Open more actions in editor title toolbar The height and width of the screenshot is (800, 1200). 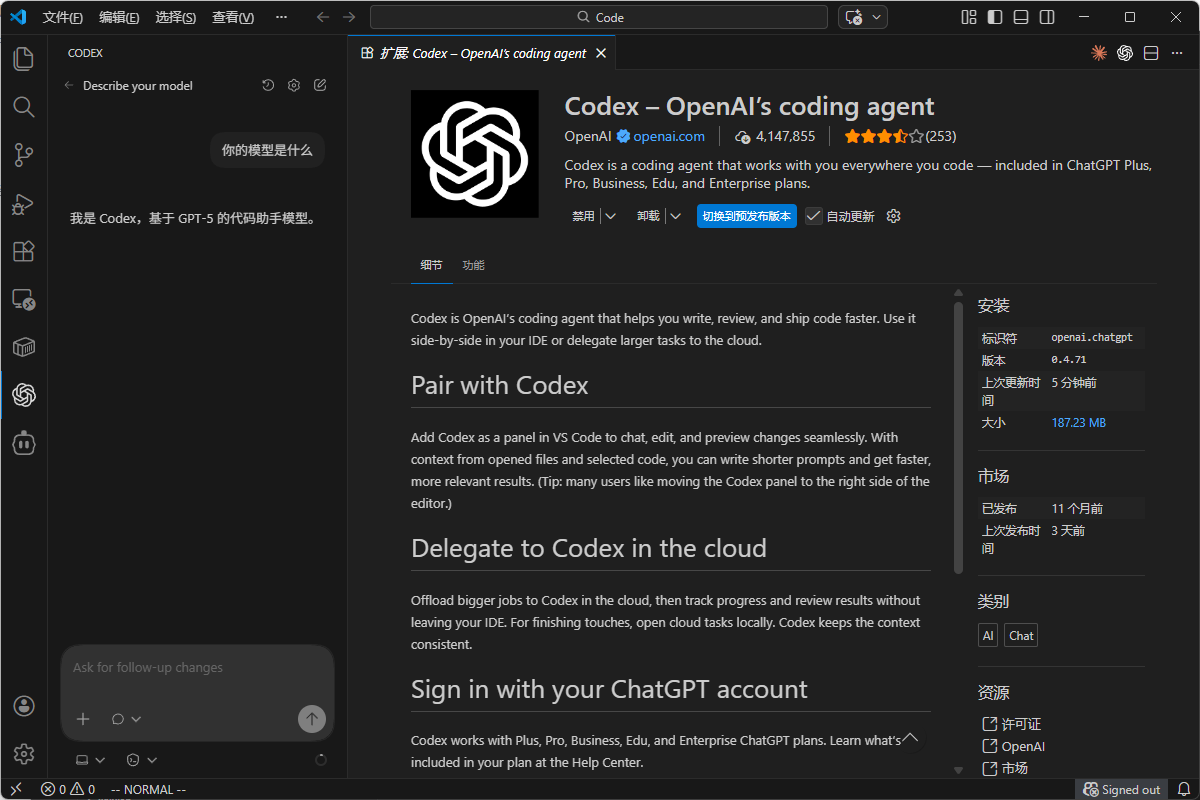[x=1177, y=53]
